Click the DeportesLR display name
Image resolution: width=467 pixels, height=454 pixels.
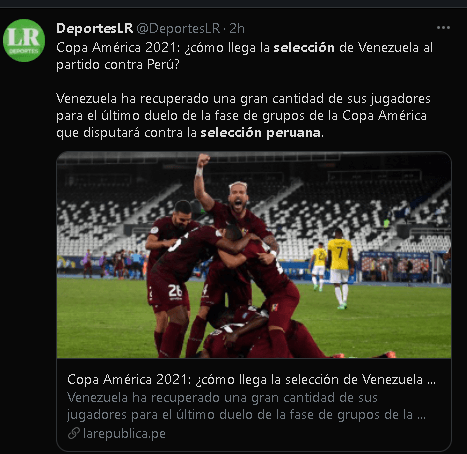pos(95,28)
